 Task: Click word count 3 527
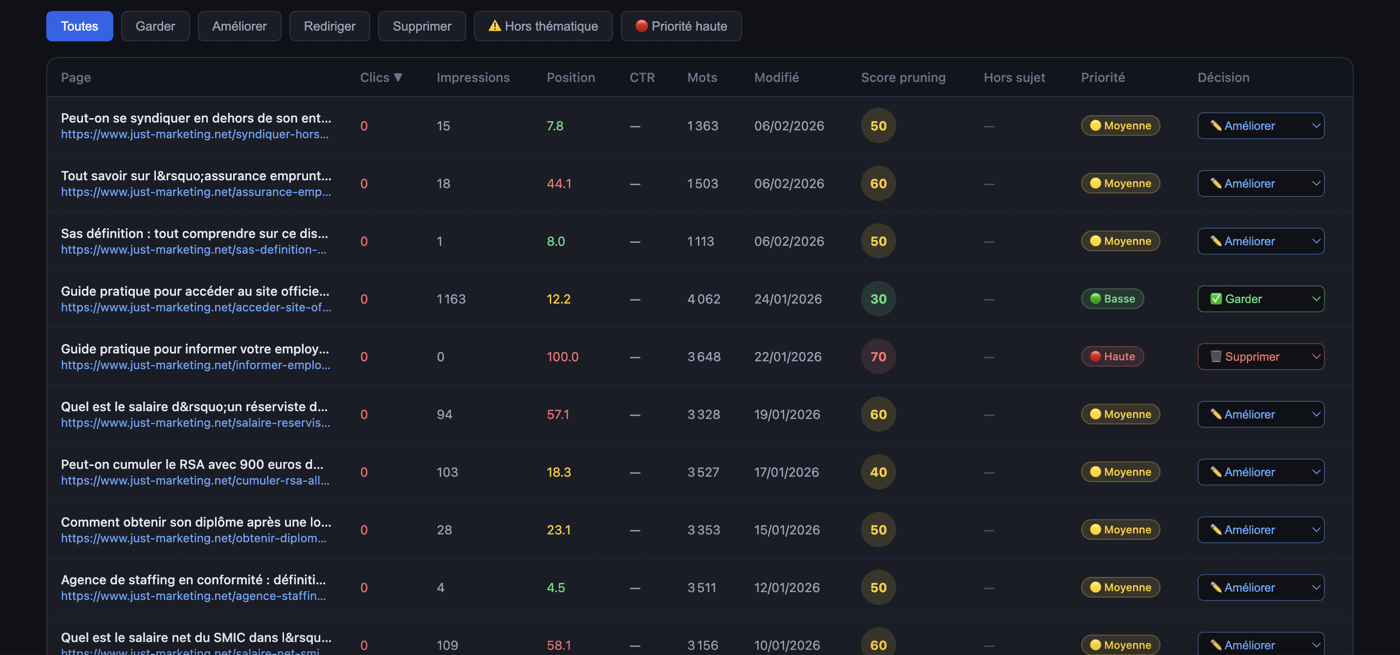point(703,472)
